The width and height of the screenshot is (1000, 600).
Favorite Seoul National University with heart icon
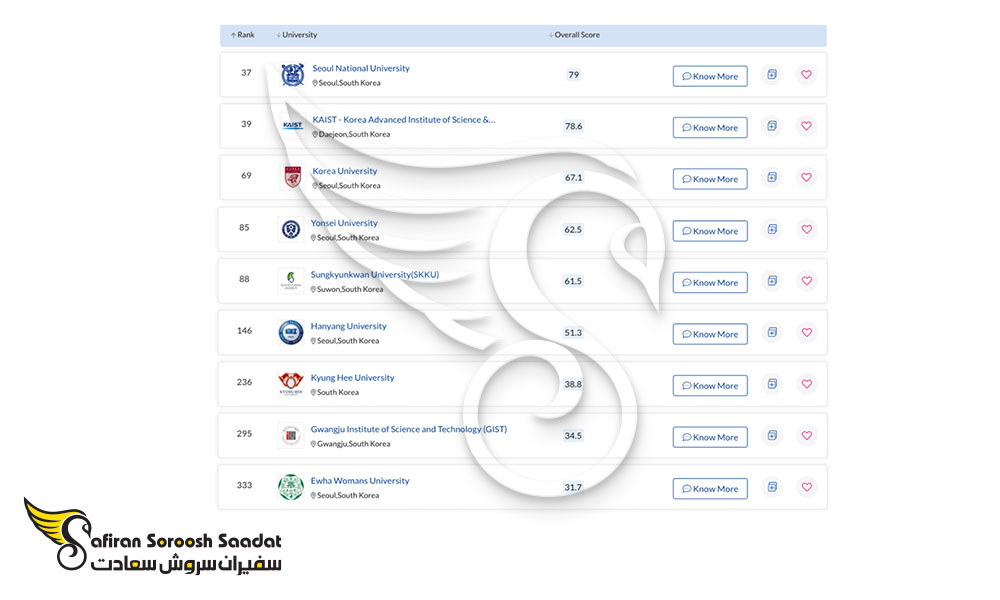[806, 75]
